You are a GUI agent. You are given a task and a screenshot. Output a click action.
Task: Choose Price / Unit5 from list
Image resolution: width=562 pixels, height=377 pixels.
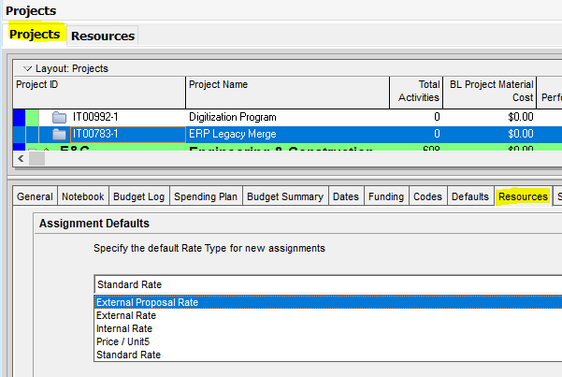click(x=328, y=342)
